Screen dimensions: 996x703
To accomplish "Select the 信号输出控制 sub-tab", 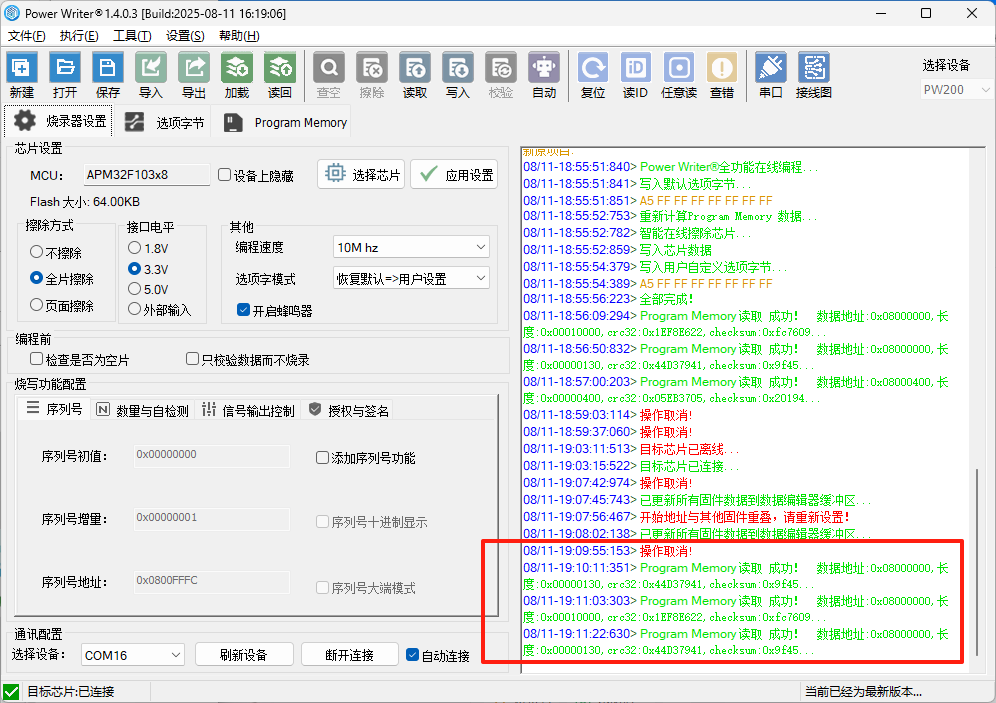I will point(247,410).
